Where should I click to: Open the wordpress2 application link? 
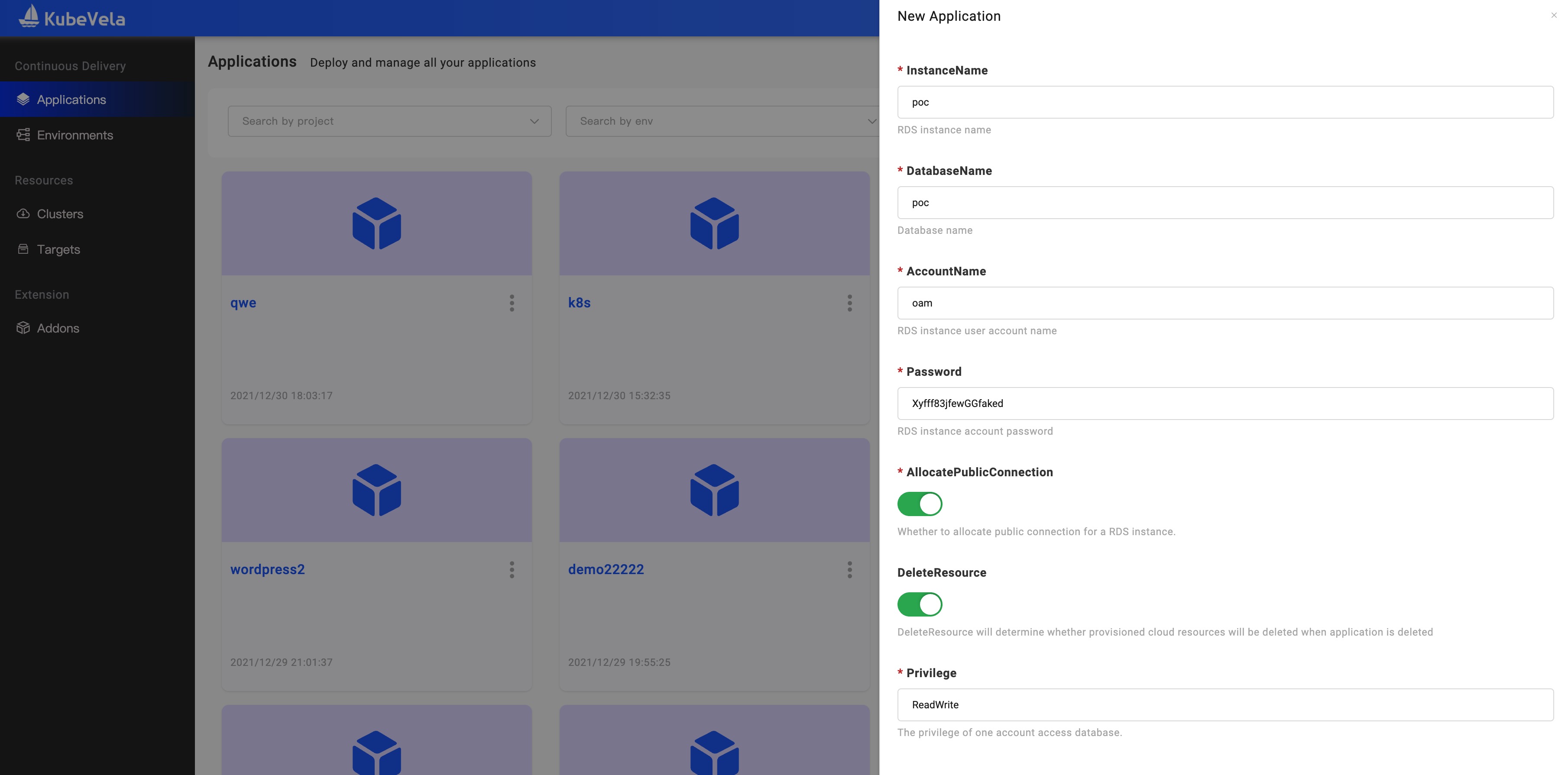pos(267,569)
